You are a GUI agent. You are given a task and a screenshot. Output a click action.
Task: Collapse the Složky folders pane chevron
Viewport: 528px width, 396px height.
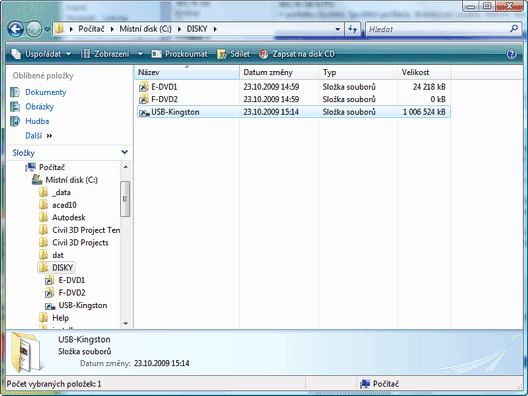(x=124, y=152)
